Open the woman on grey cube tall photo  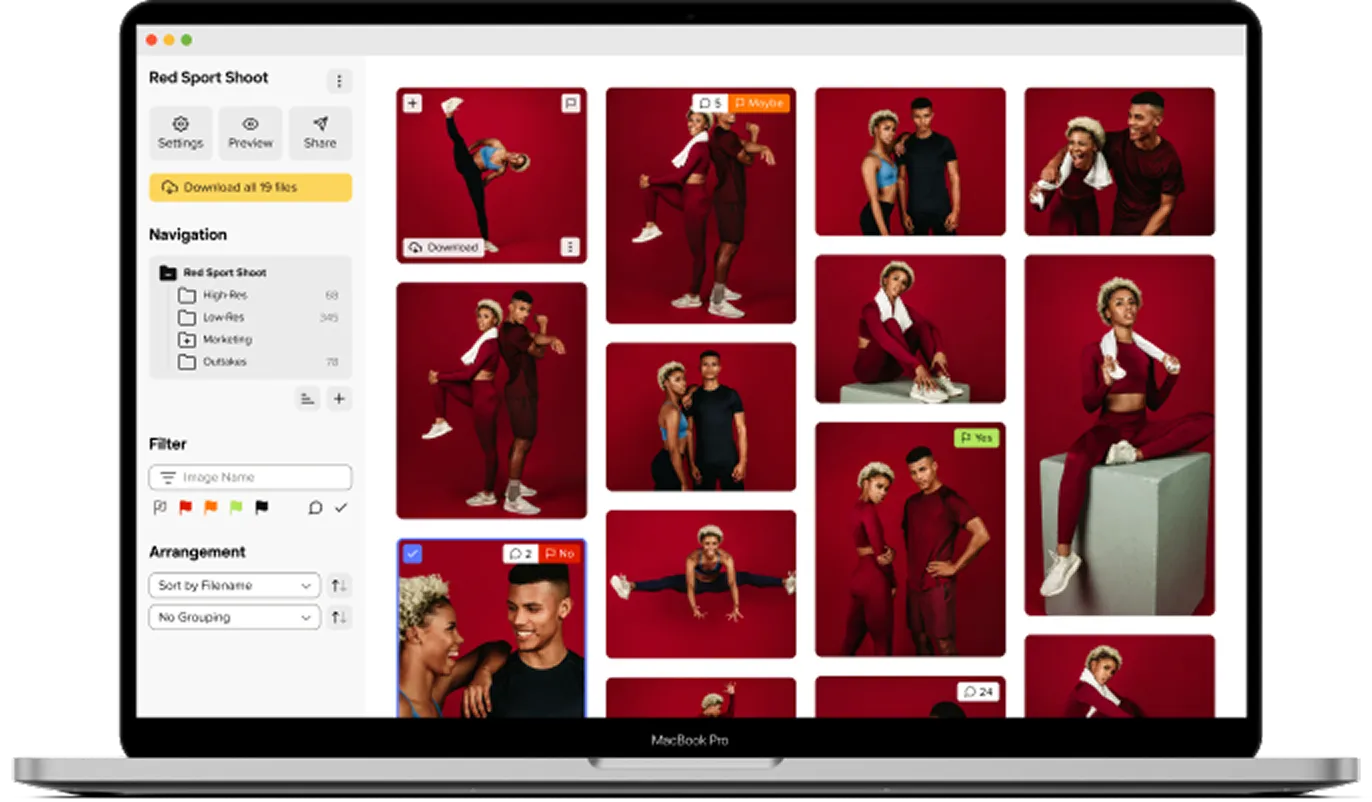[x=1120, y=435]
